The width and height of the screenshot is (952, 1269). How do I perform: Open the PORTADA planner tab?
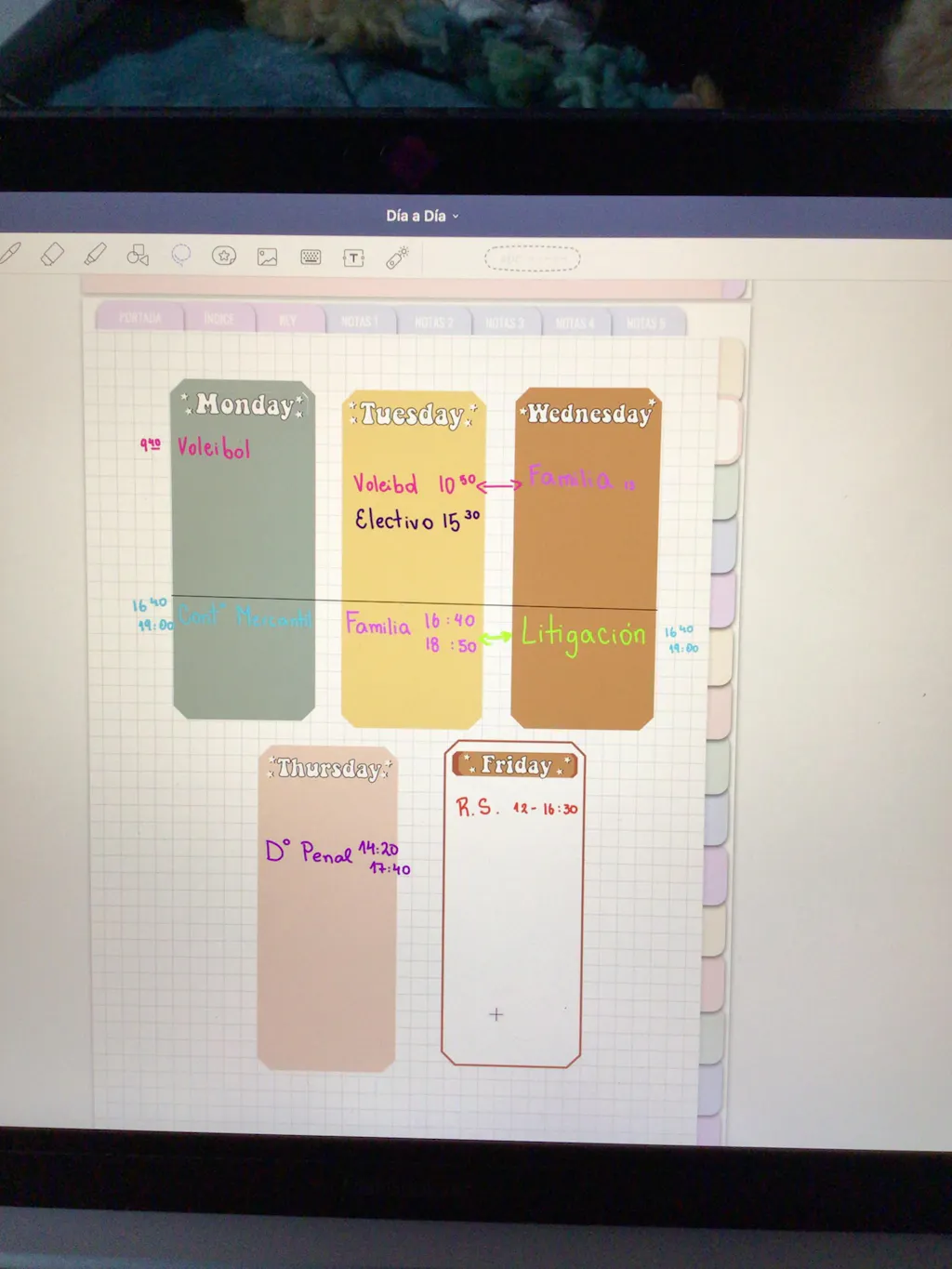[x=140, y=318]
